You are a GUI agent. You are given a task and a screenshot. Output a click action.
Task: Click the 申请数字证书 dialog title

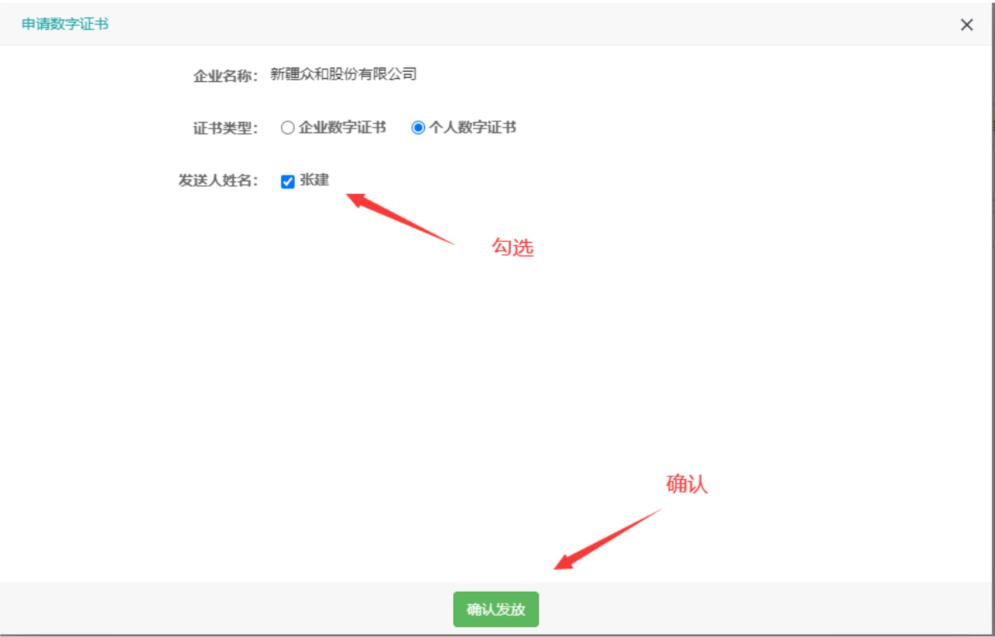(65, 24)
